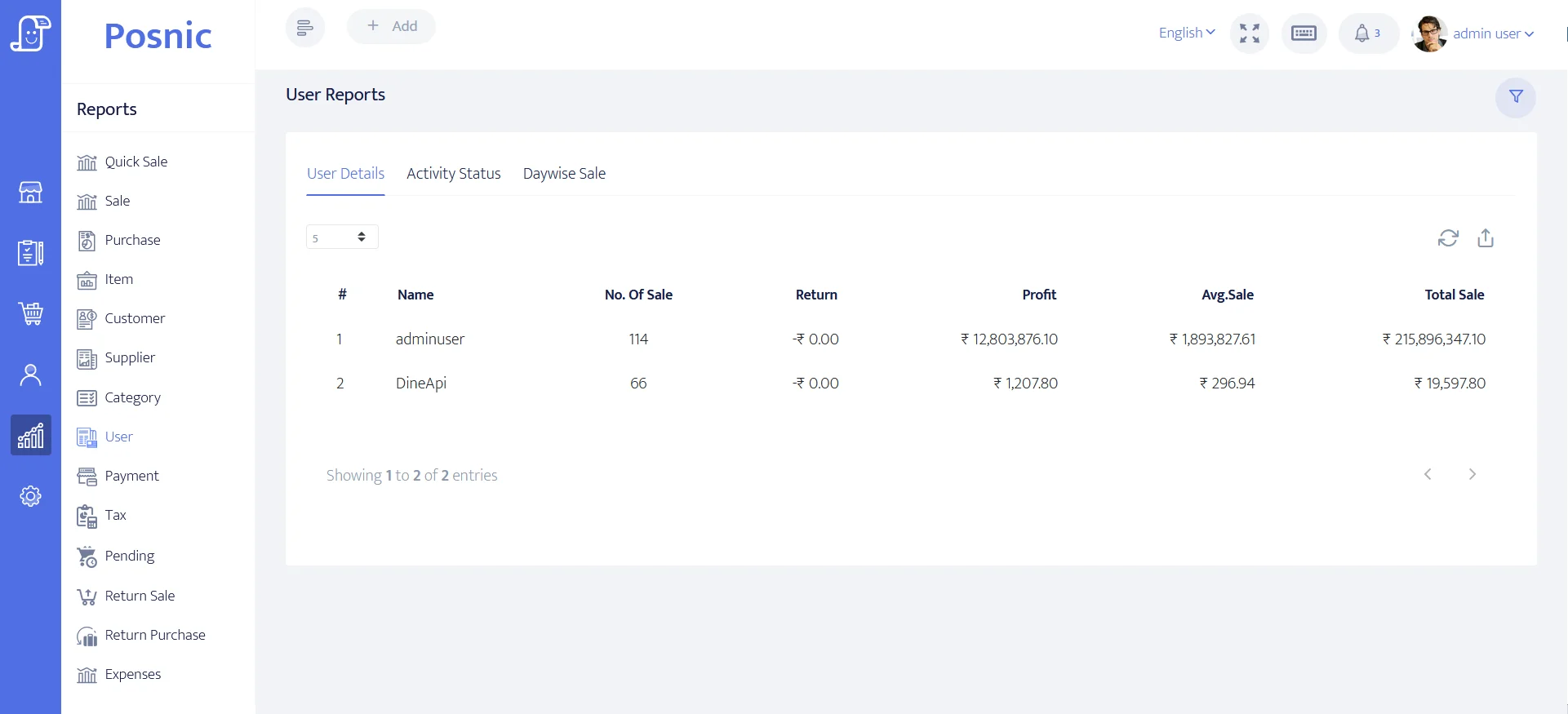The height and width of the screenshot is (714, 1568).
Task: Open the shopping cart icon in left rail
Action: pyautogui.click(x=30, y=313)
